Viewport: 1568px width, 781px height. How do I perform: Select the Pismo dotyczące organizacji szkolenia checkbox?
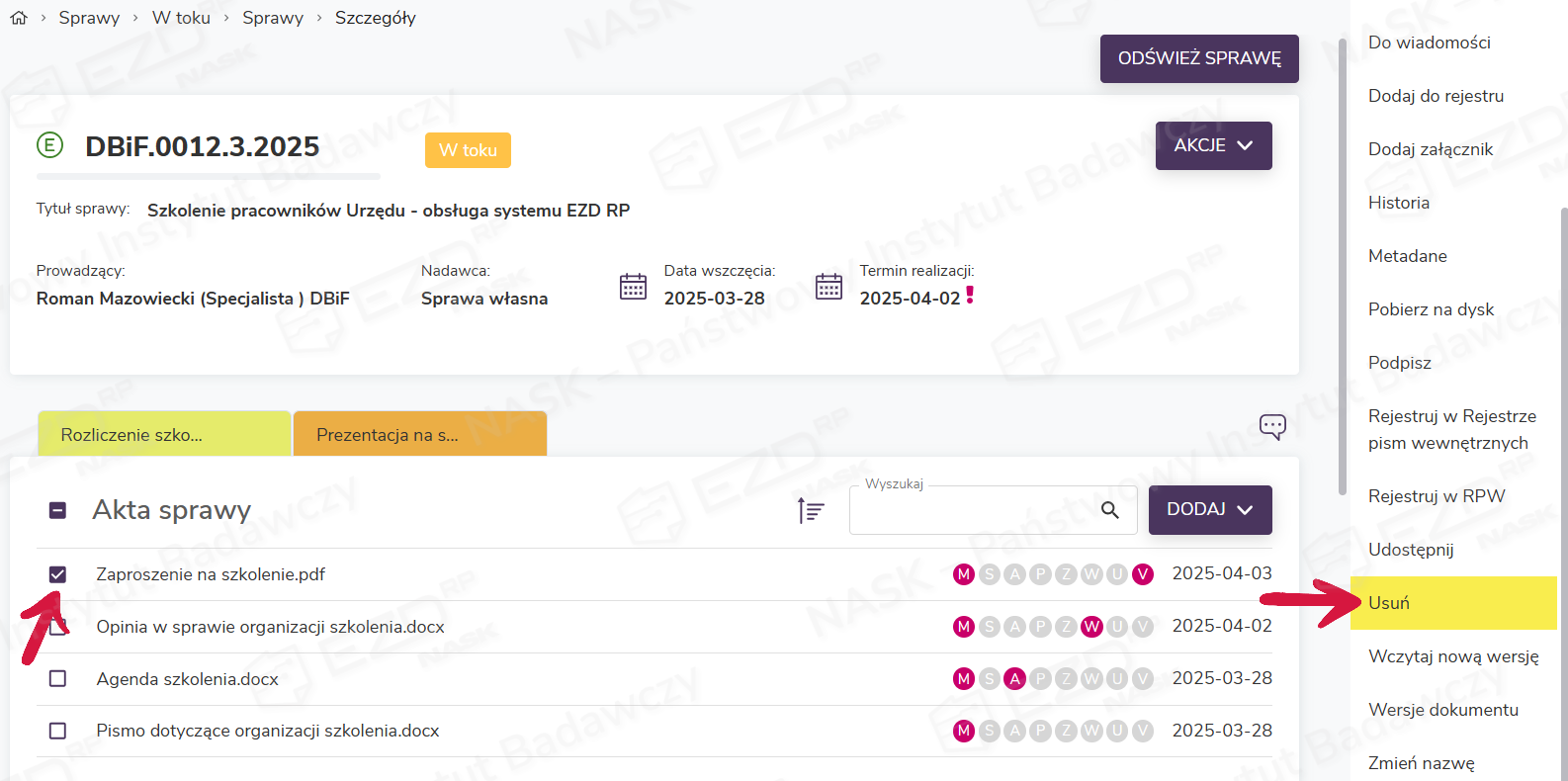click(58, 732)
